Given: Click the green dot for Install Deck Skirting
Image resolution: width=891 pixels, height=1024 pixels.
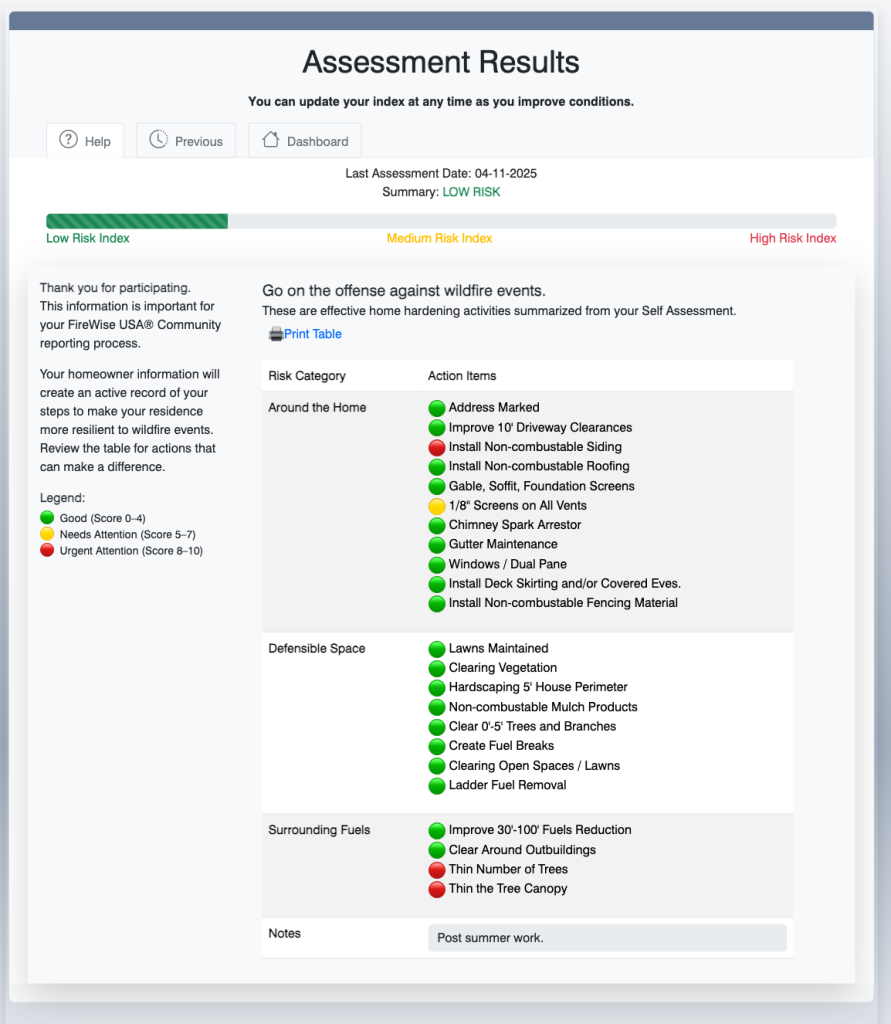Looking at the screenshot, I should click(x=437, y=584).
